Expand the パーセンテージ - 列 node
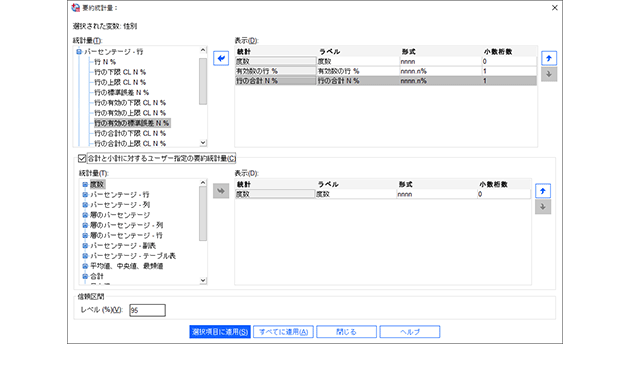Screen dimensions: 630x380 [x=85, y=205]
